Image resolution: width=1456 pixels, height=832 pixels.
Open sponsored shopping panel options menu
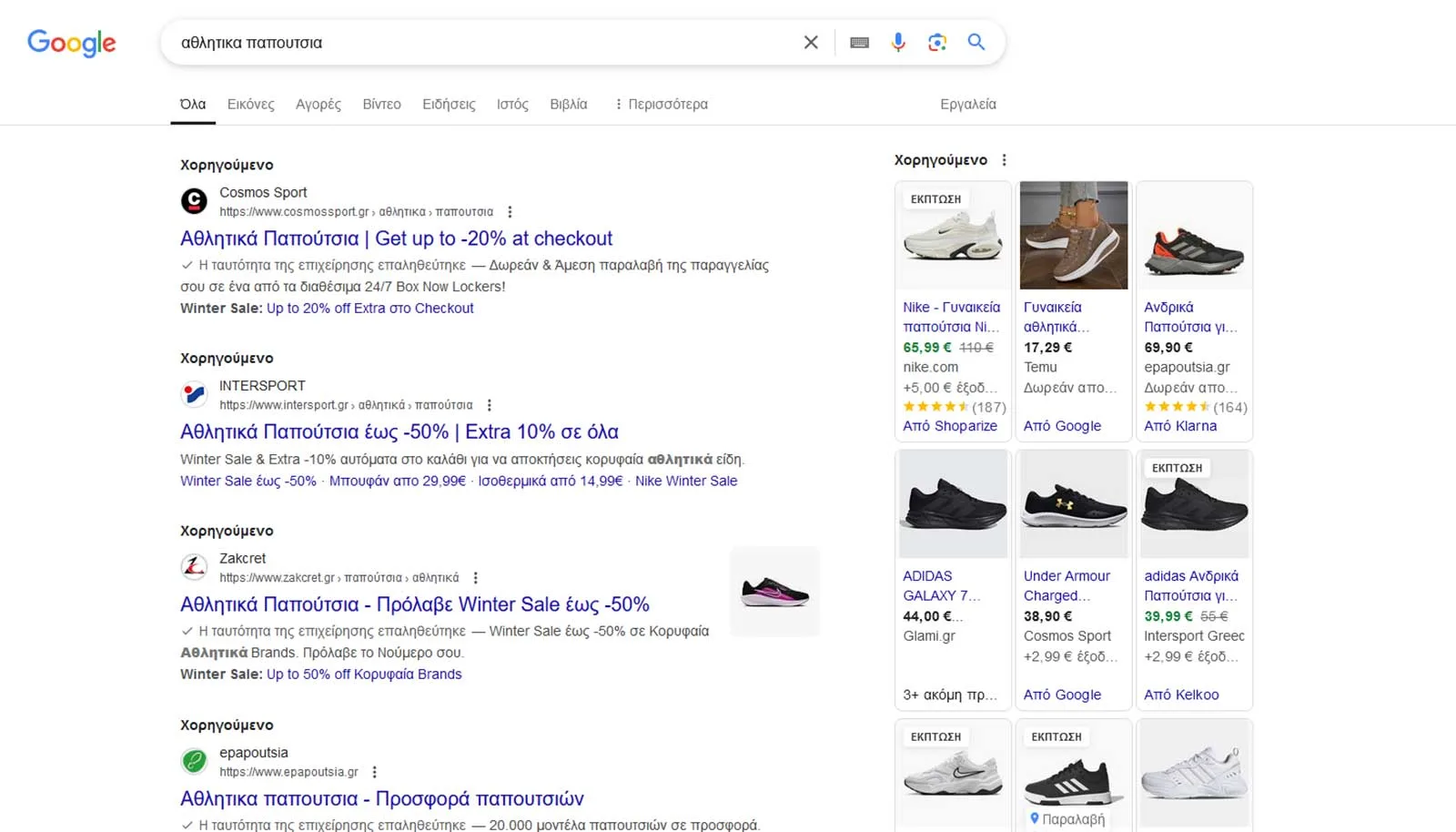(x=1004, y=160)
